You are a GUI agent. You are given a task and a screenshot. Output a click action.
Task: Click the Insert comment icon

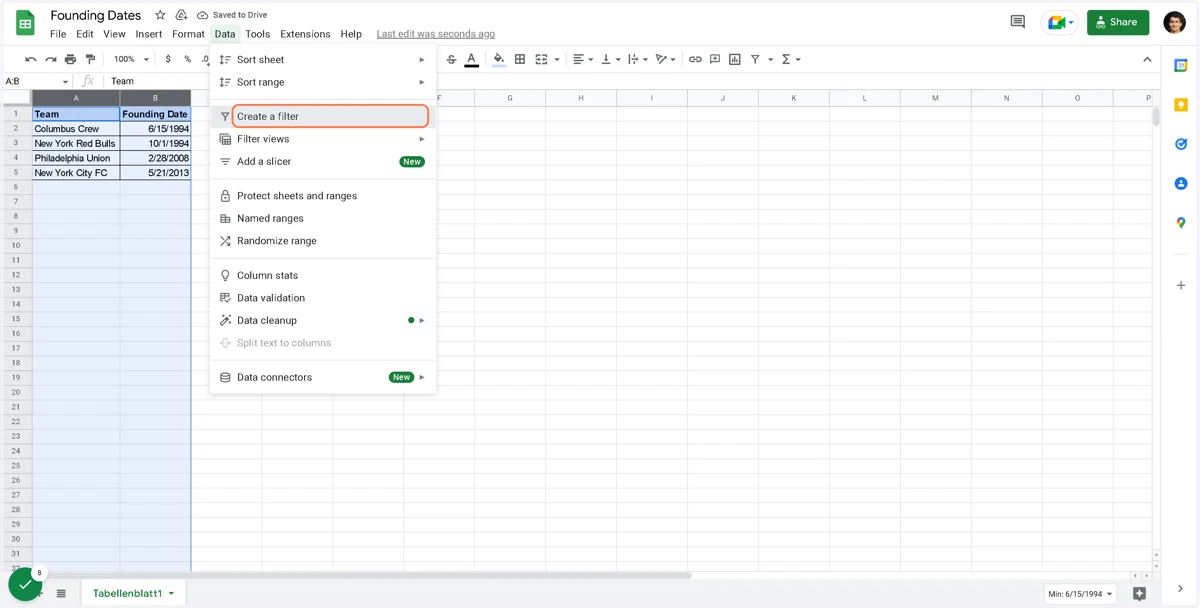tap(715, 60)
